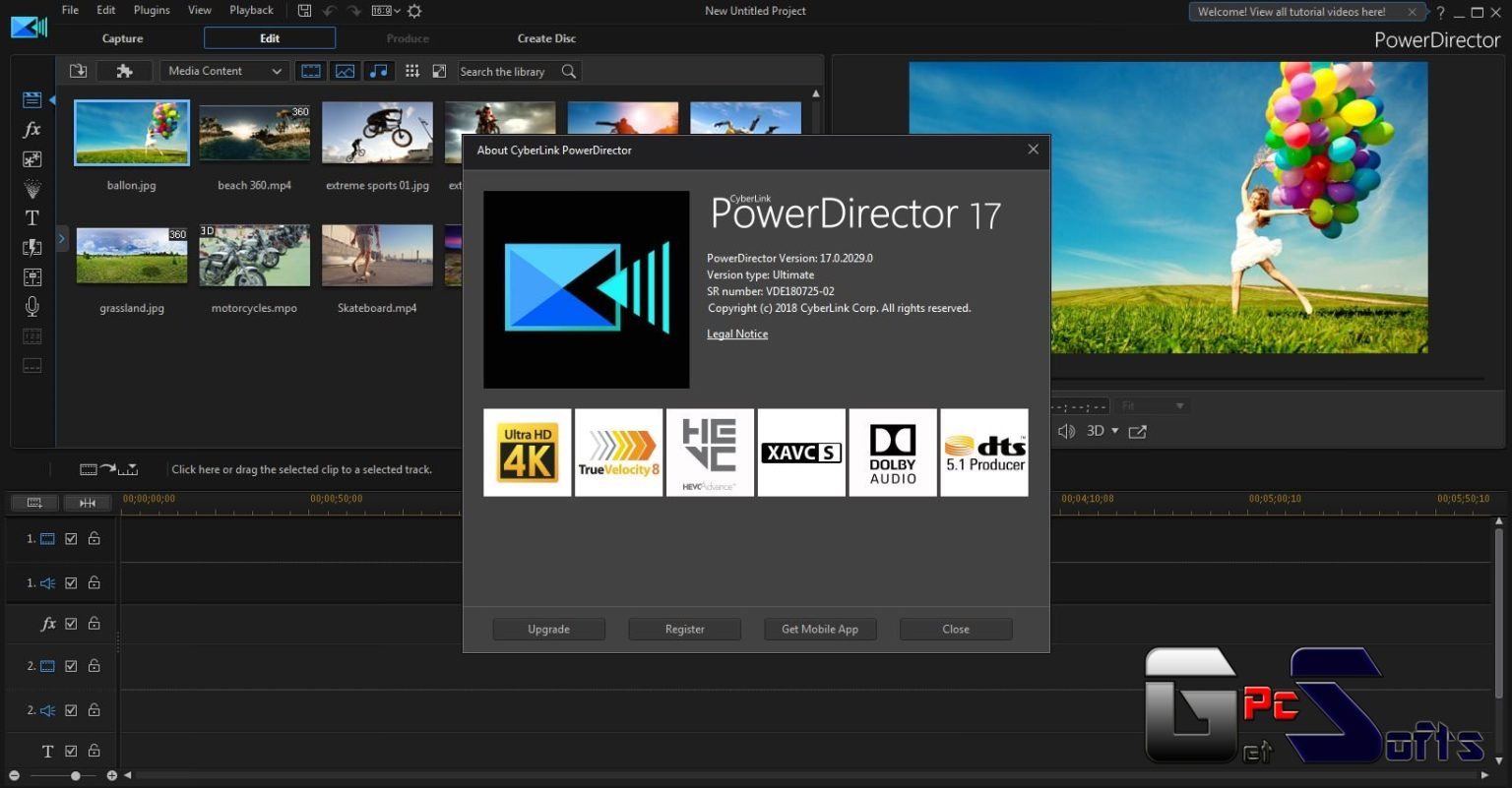Image resolution: width=1512 pixels, height=788 pixels.
Task: Open the preferences gear icon
Action: [414, 11]
